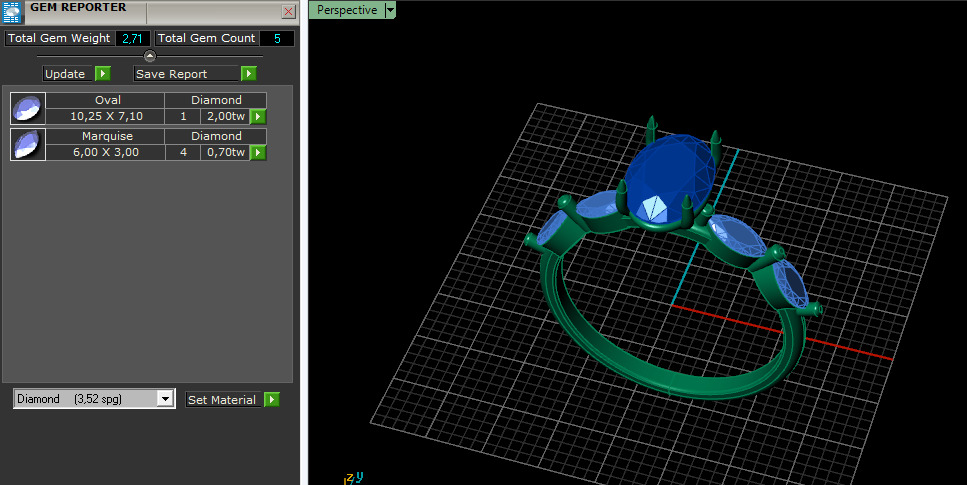Screen dimensions: 967x485
Task: Click the Perspective viewport label
Action: tap(347, 10)
